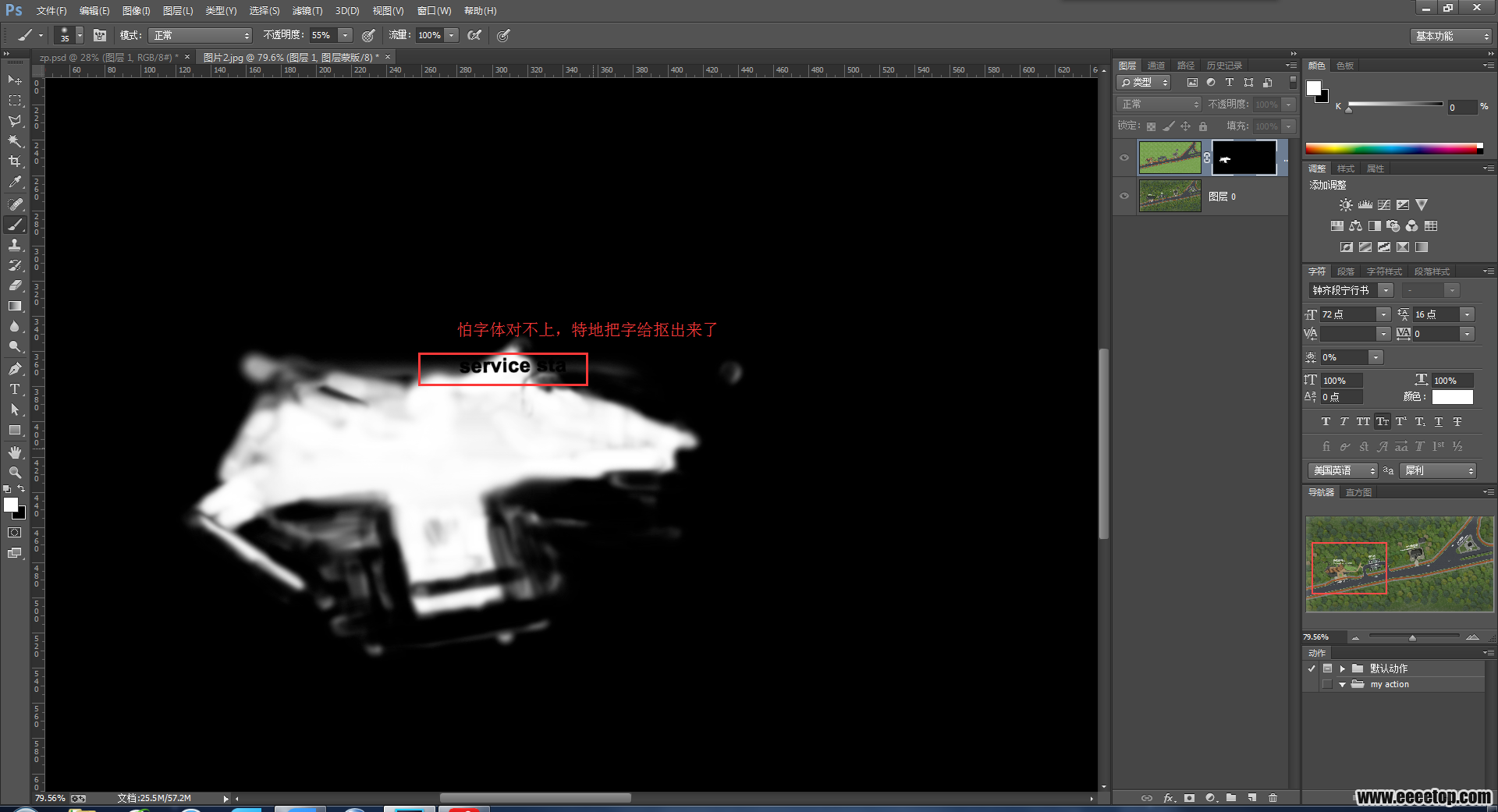Add a Brightness/Contrast adjustment
The image size is (1498, 812).
1346,205
